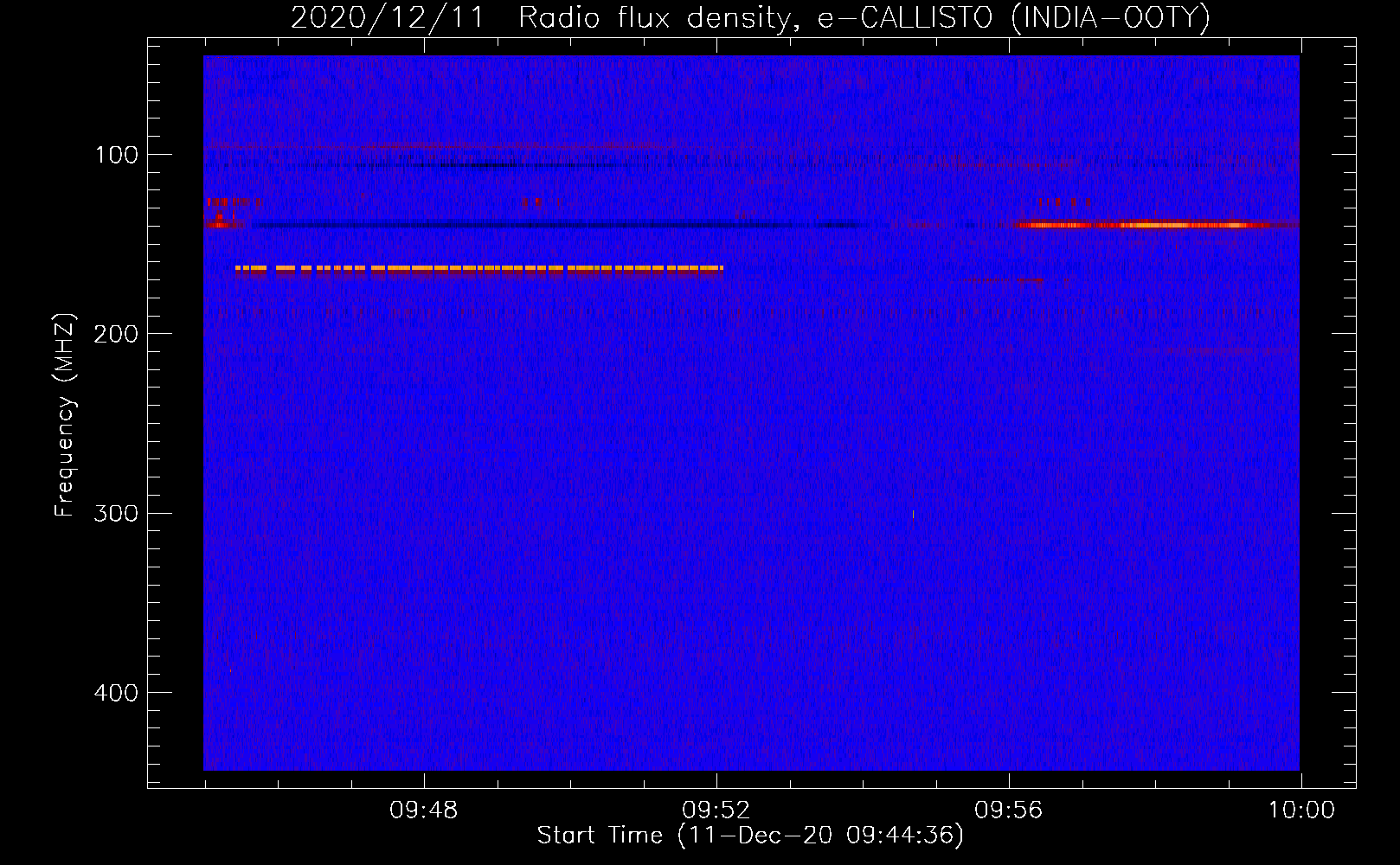Click the bright orange dashed emission band near 165 MHz

click(478, 269)
